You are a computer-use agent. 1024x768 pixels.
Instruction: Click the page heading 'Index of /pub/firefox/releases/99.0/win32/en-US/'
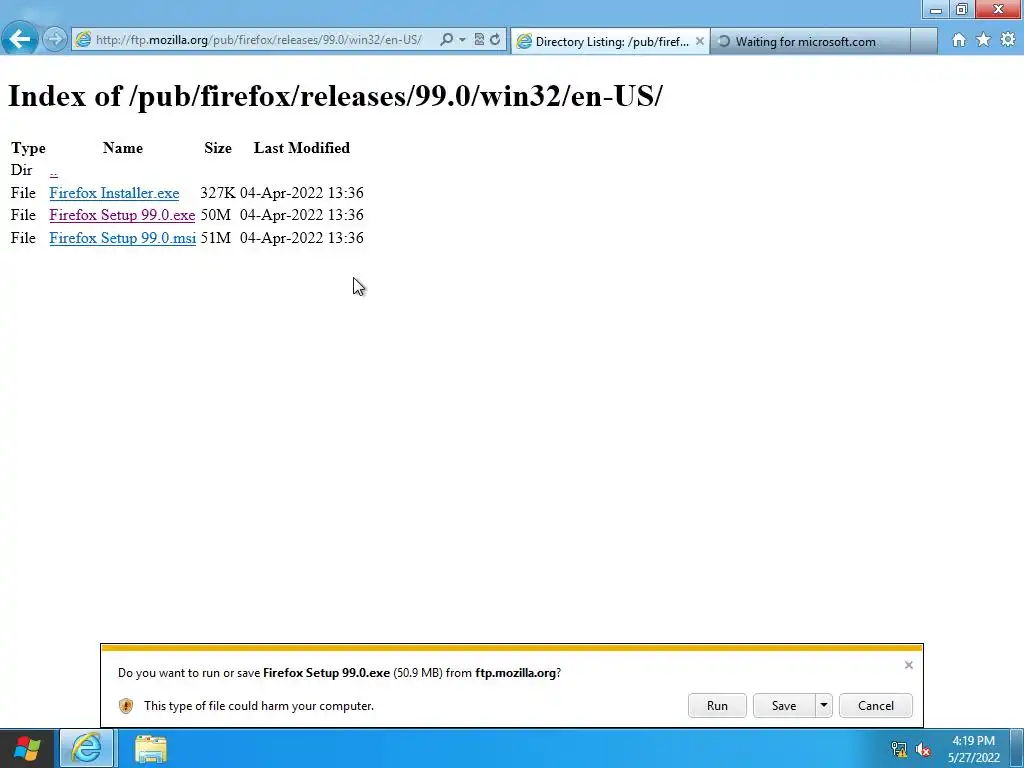tap(335, 96)
